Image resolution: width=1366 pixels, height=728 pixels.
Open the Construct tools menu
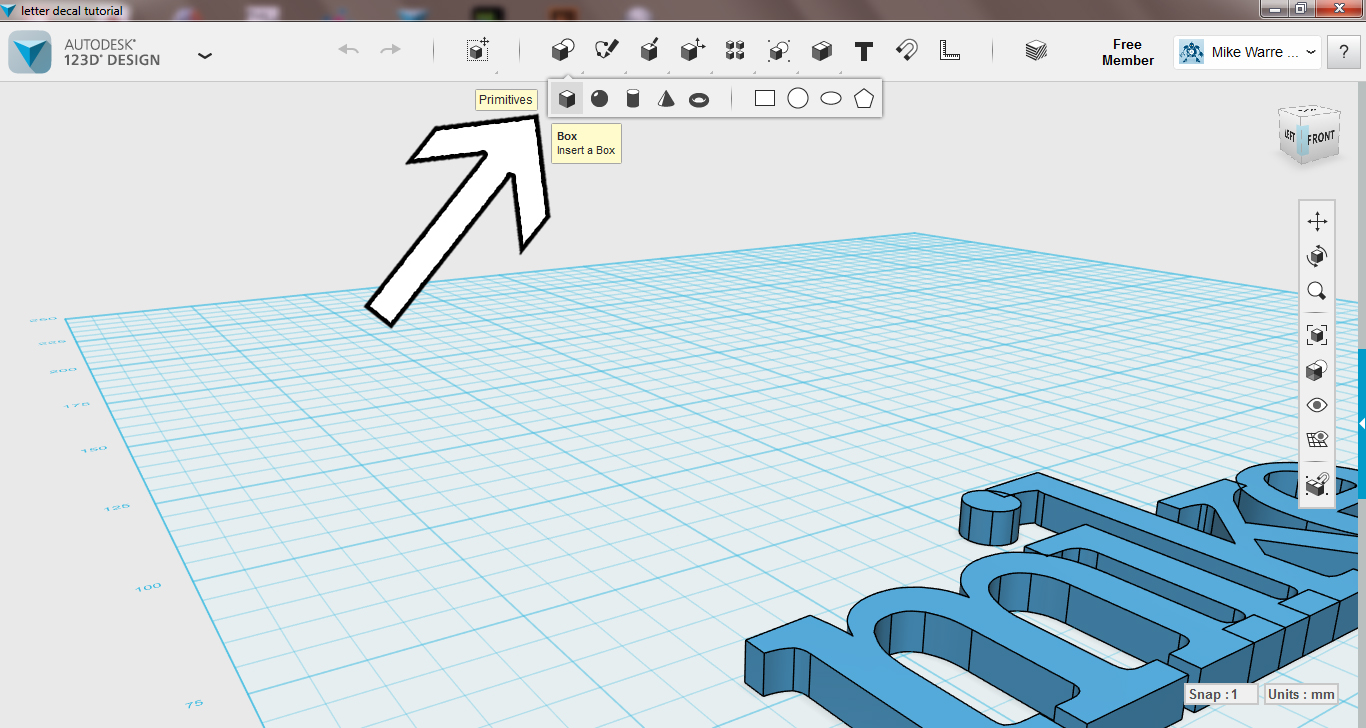click(x=650, y=51)
